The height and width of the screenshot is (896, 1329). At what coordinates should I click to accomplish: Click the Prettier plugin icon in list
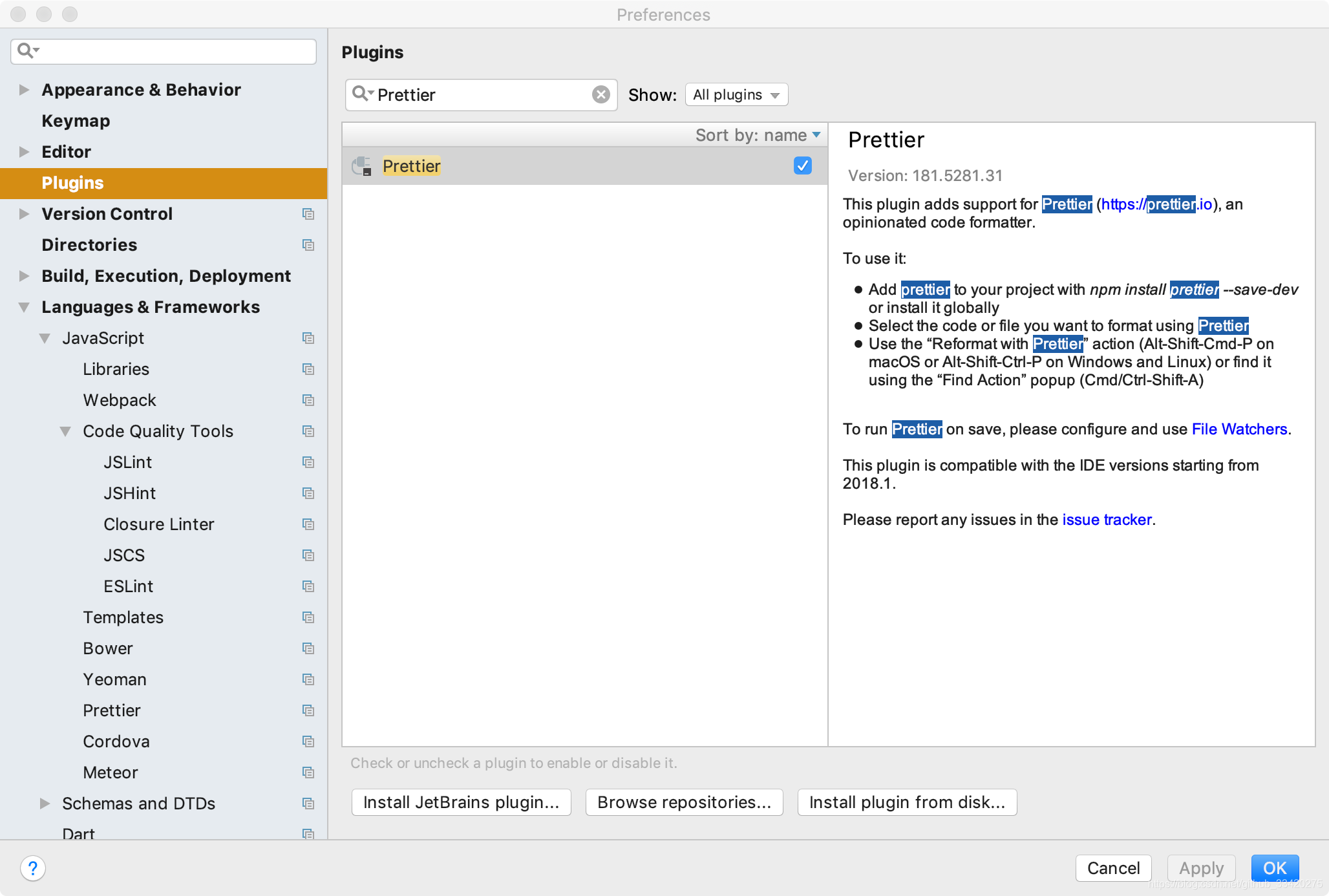(362, 166)
